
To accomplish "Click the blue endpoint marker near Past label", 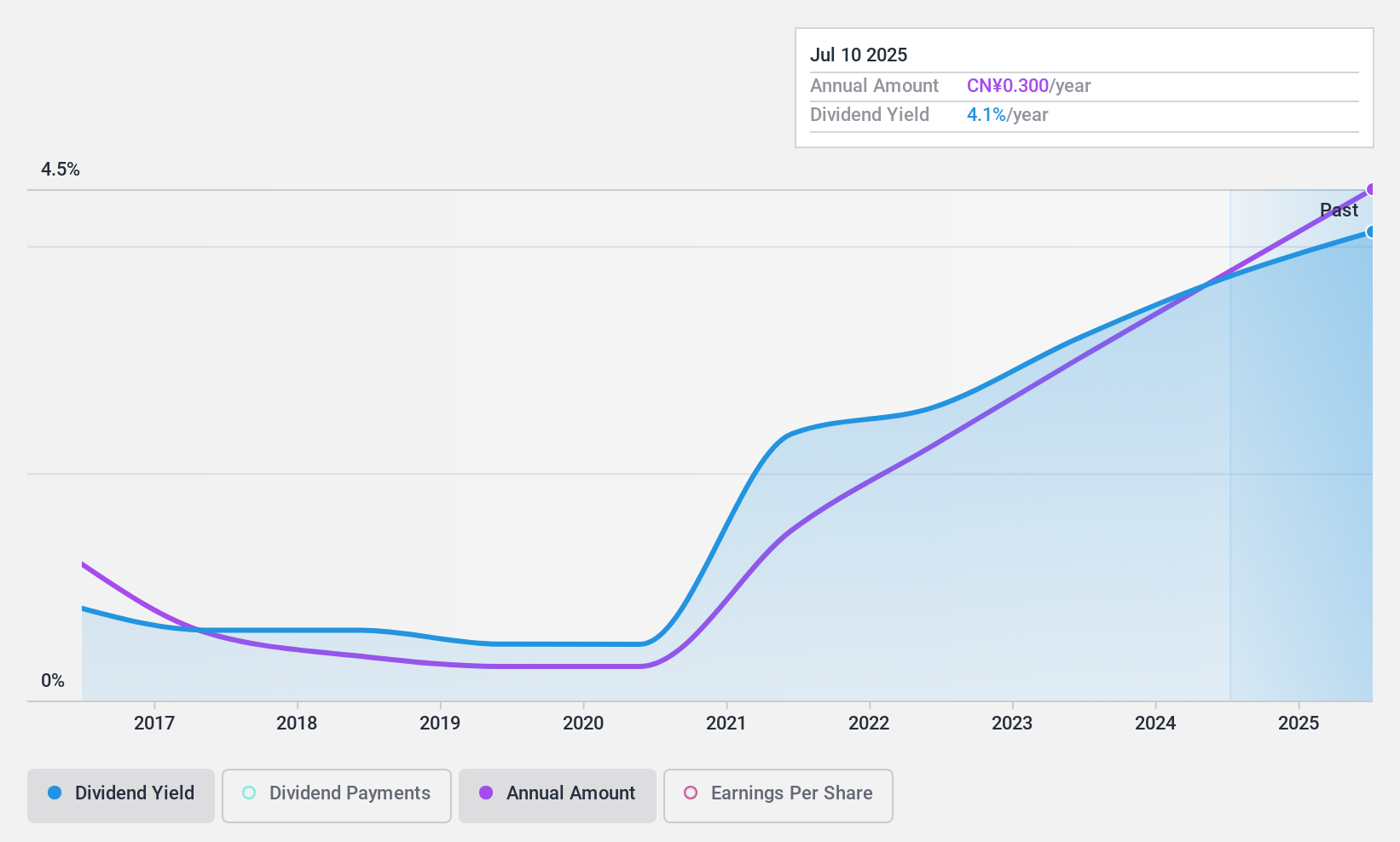I will (x=1372, y=231).
